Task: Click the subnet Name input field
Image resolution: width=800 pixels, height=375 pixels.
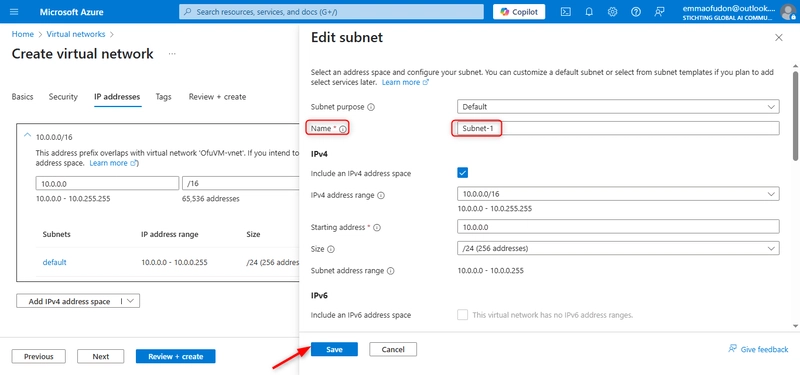Action: (x=618, y=129)
